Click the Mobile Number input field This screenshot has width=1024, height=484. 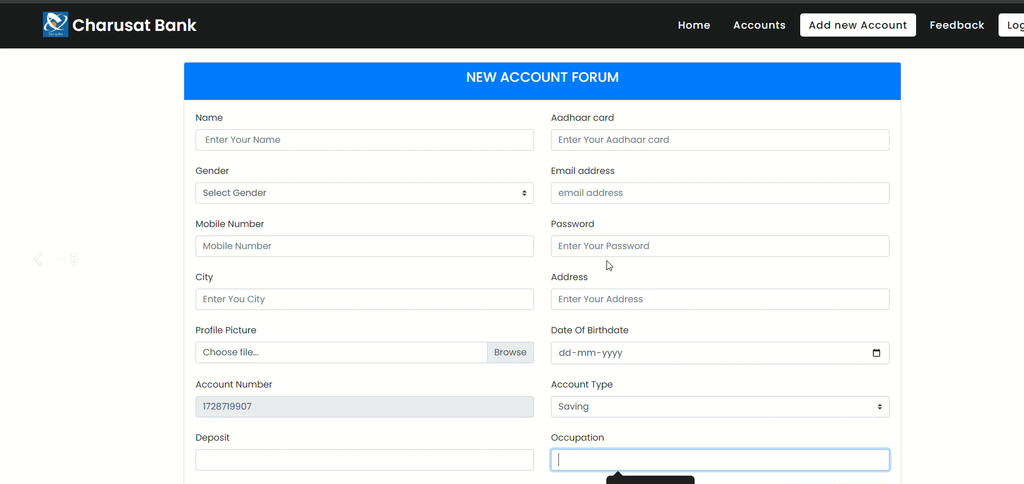(364, 246)
